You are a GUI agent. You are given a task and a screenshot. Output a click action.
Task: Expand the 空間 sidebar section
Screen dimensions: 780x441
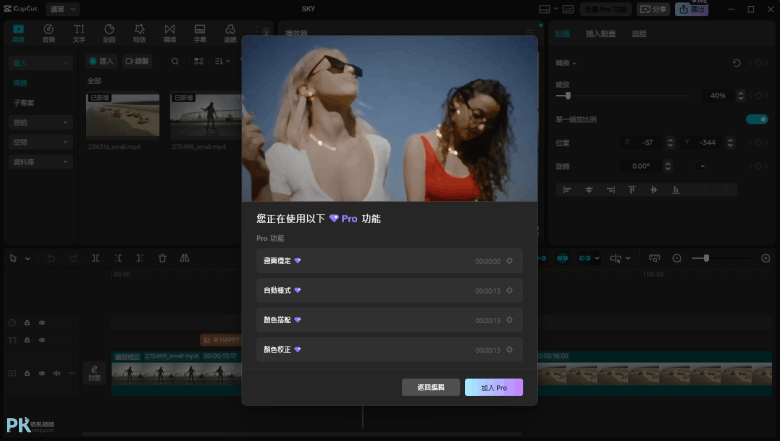(41, 142)
